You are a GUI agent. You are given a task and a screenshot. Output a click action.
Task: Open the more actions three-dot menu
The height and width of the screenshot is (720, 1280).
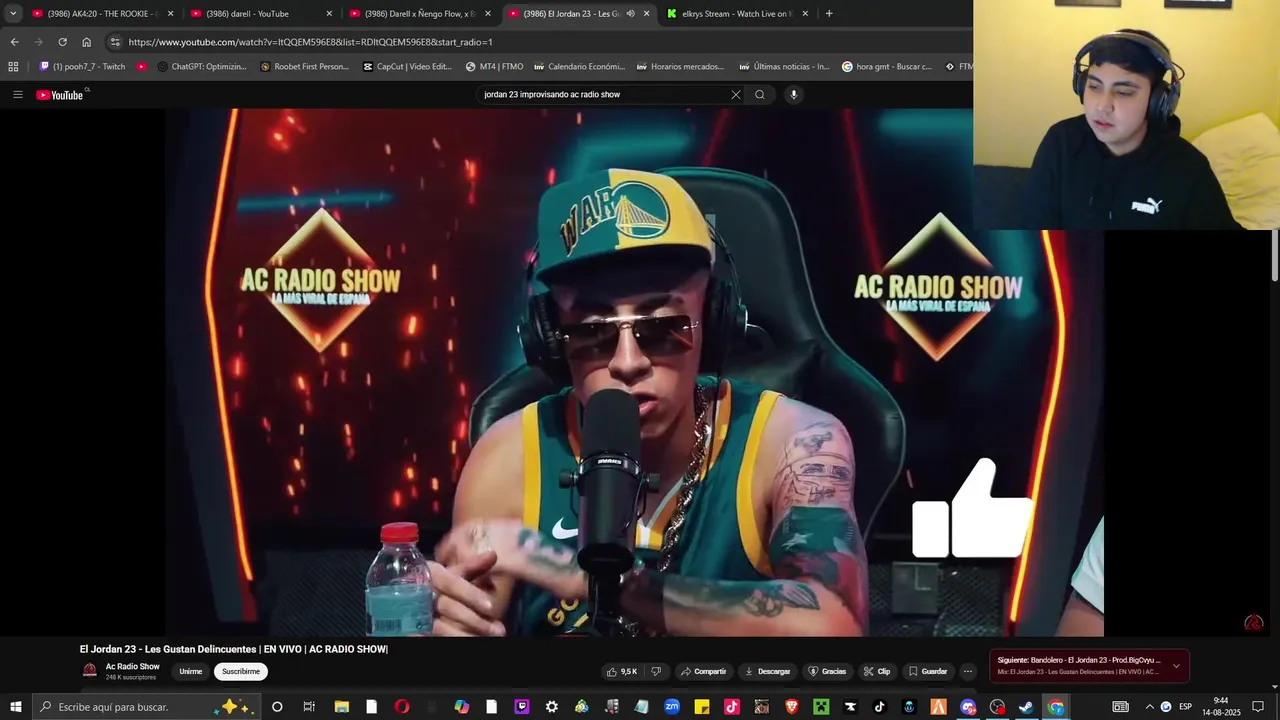(x=967, y=672)
